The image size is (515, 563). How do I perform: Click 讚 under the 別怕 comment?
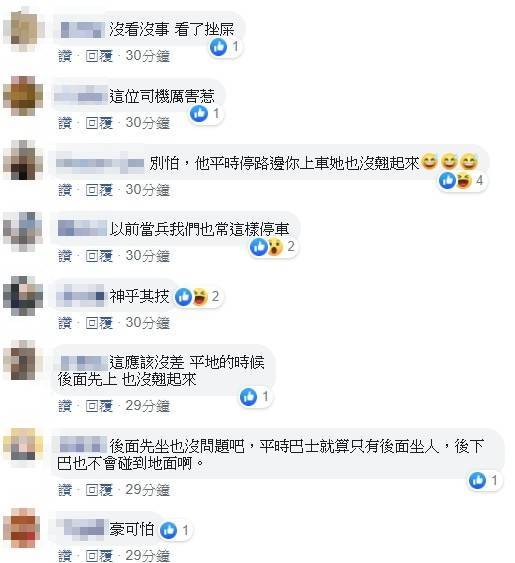click(65, 190)
